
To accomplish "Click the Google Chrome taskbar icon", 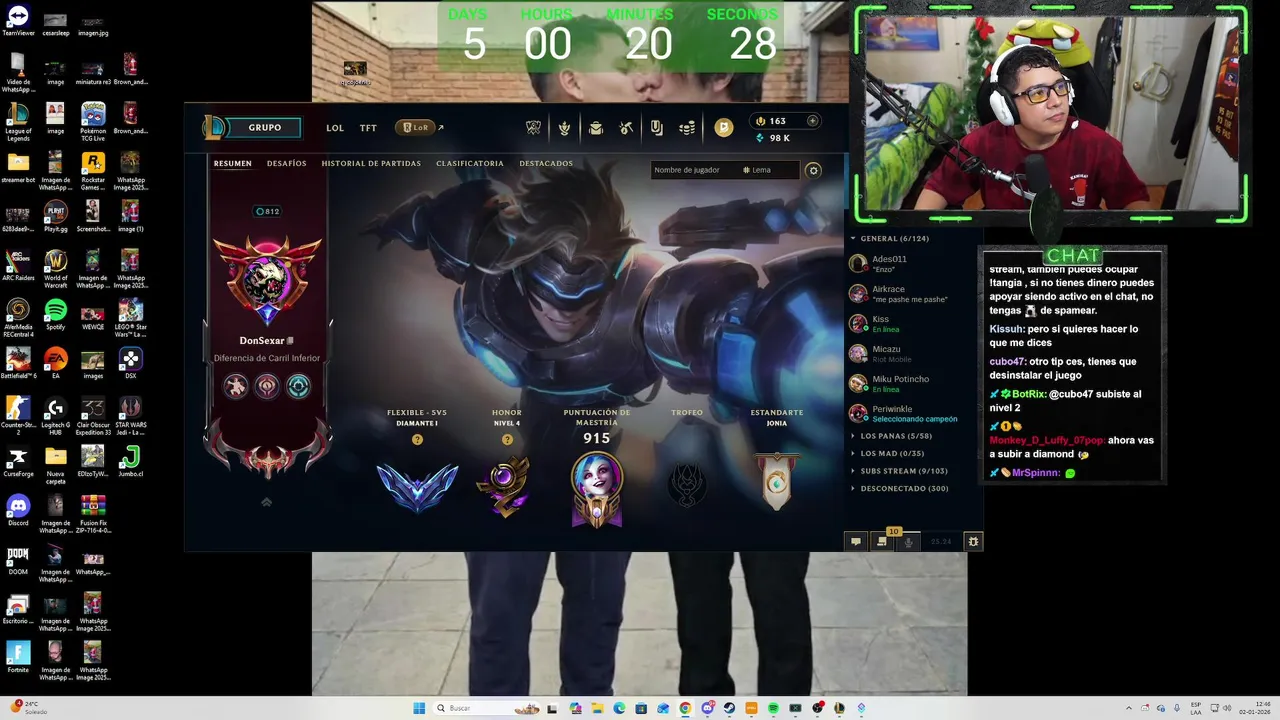I will [x=685, y=708].
